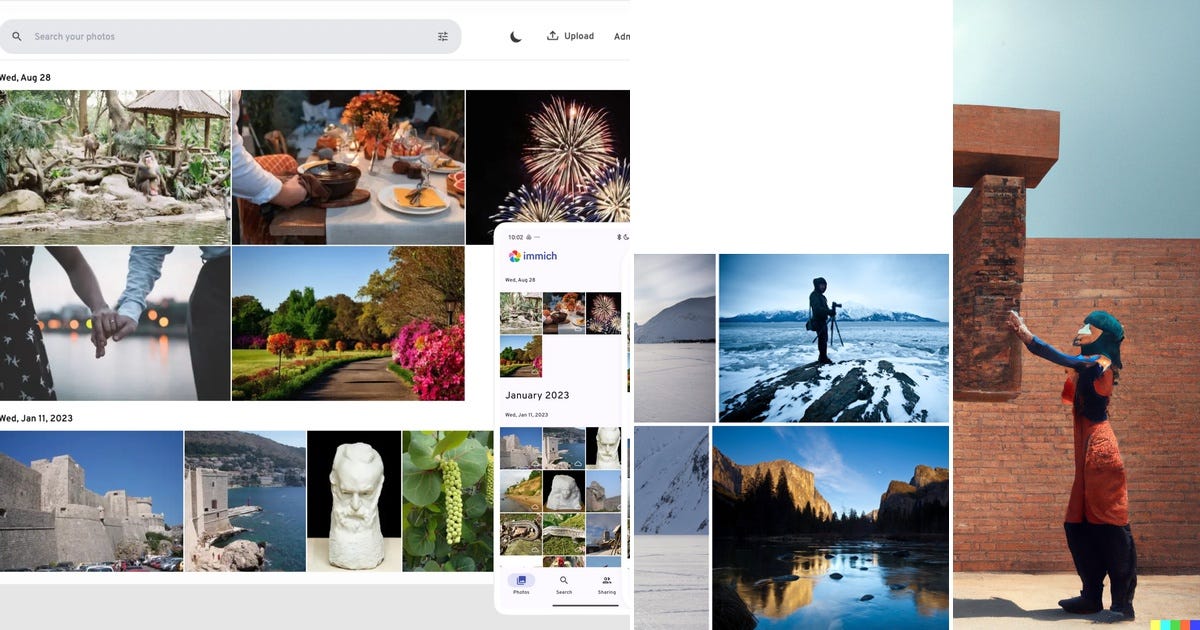Toggle do-not-disturb moon in the phone status bar

coord(628,237)
